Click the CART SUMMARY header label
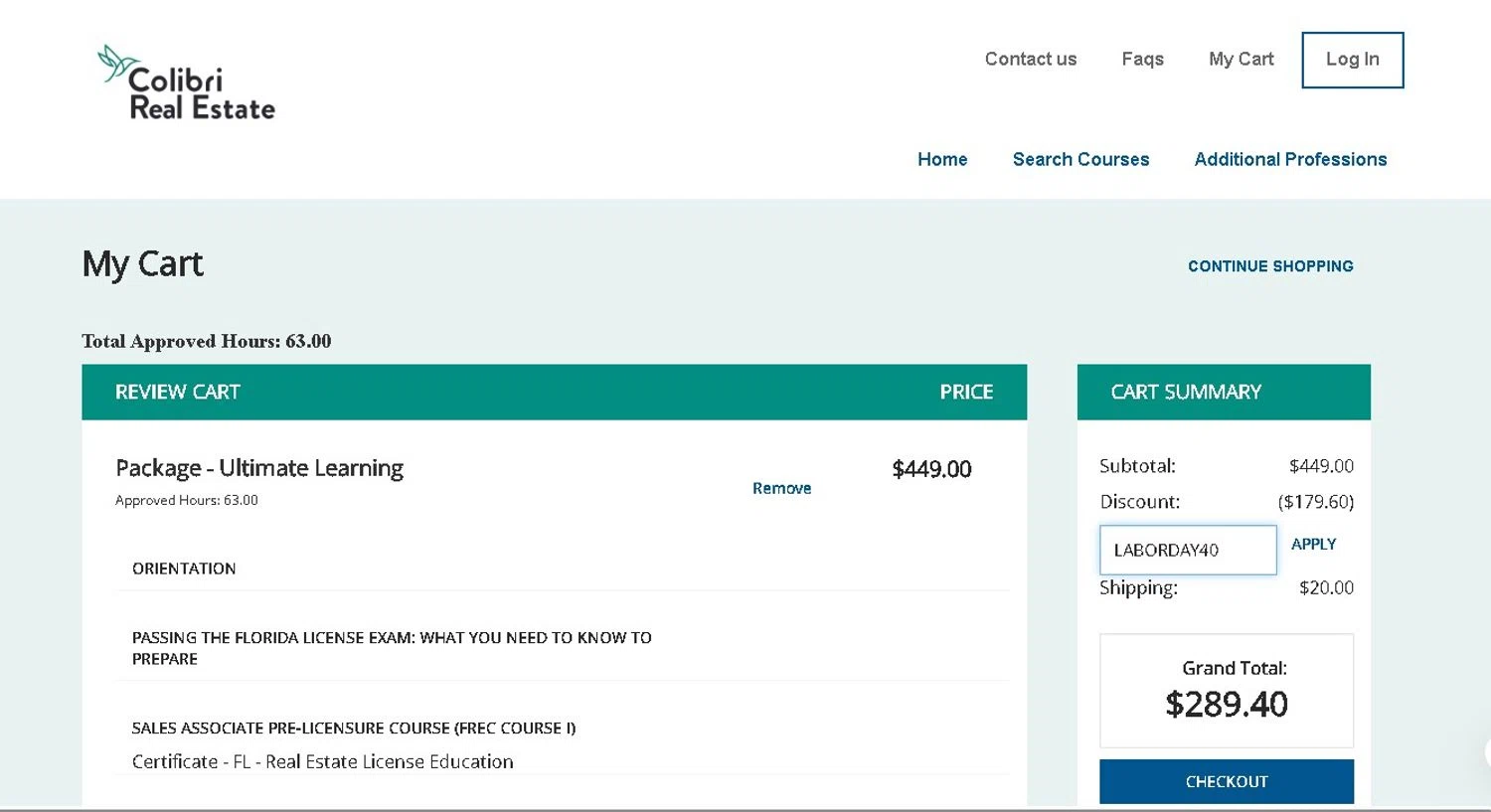The width and height of the screenshot is (1491, 812). 1185,392
